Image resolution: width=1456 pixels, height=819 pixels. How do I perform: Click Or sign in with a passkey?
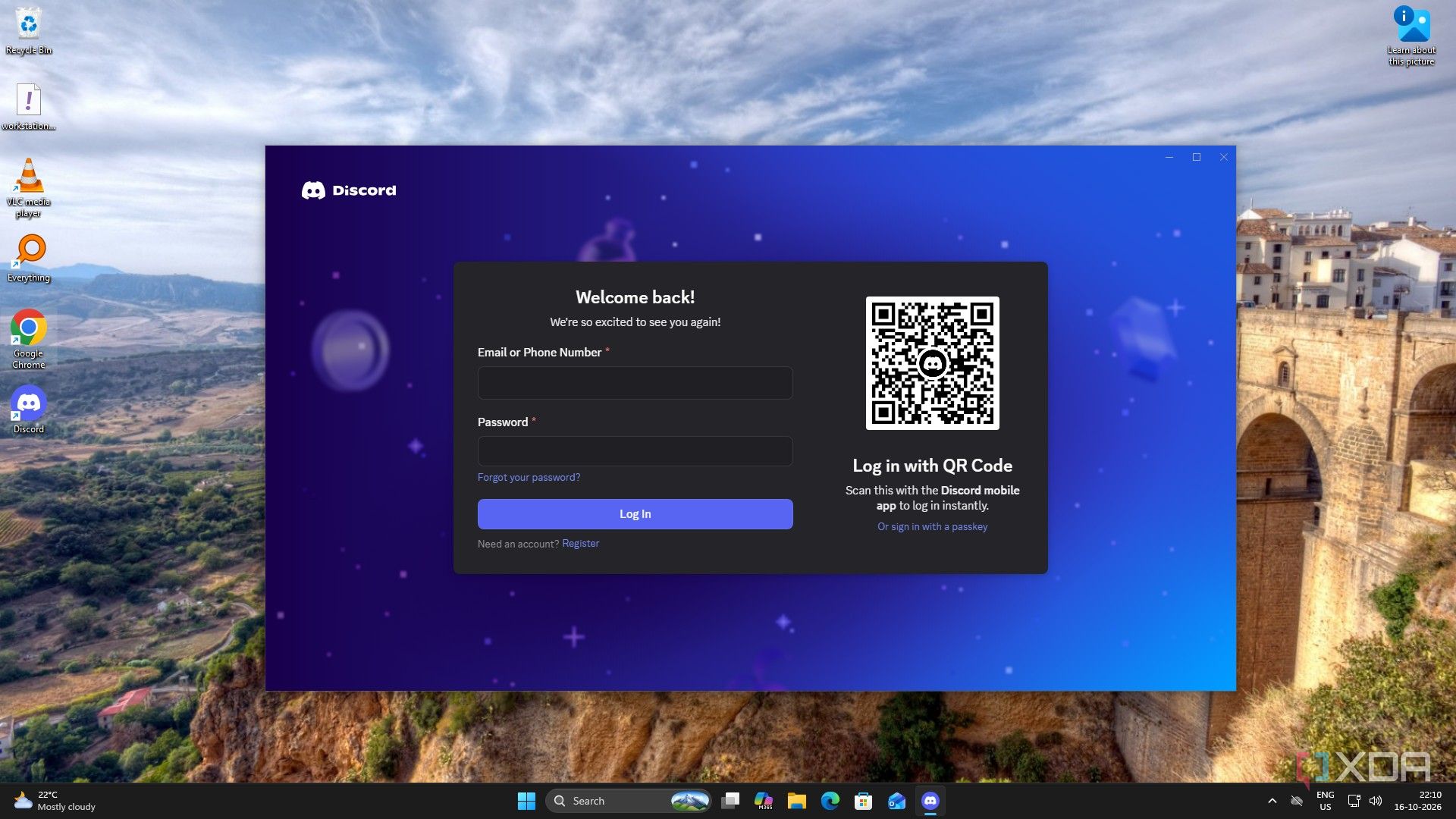tap(932, 526)
